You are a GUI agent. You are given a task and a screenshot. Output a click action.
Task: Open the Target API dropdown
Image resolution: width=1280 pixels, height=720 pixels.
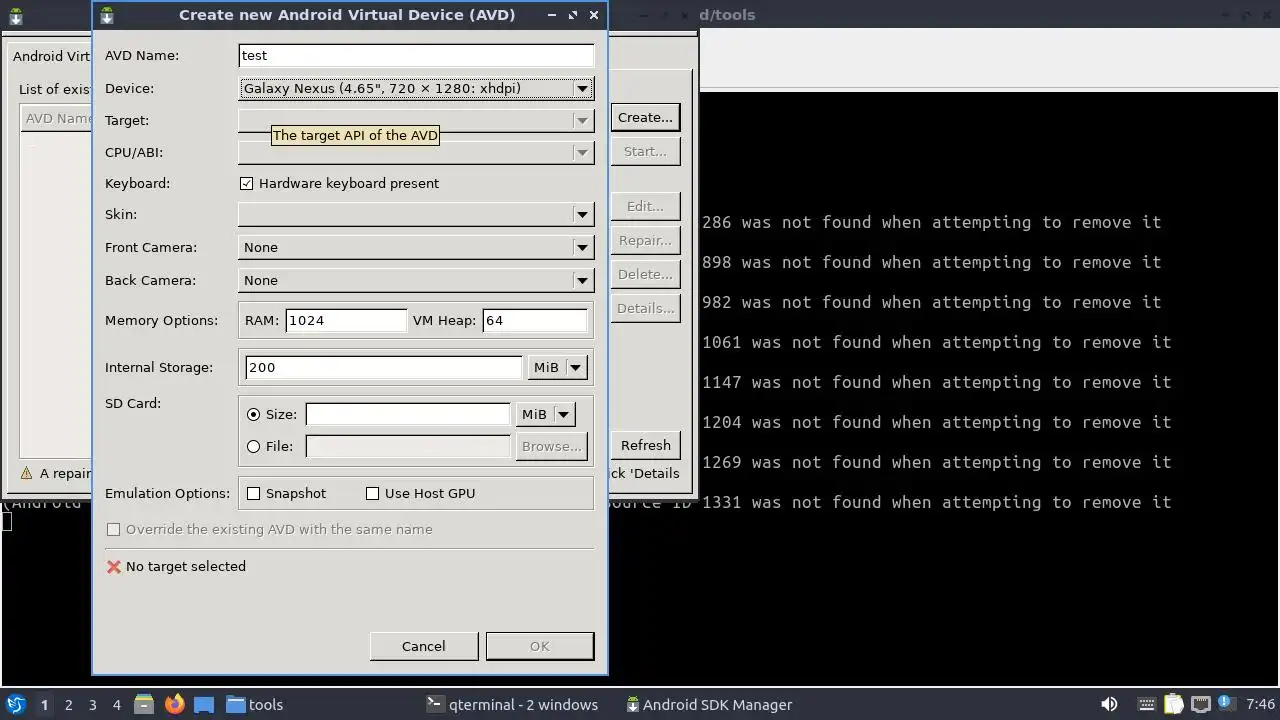[416, 120]
